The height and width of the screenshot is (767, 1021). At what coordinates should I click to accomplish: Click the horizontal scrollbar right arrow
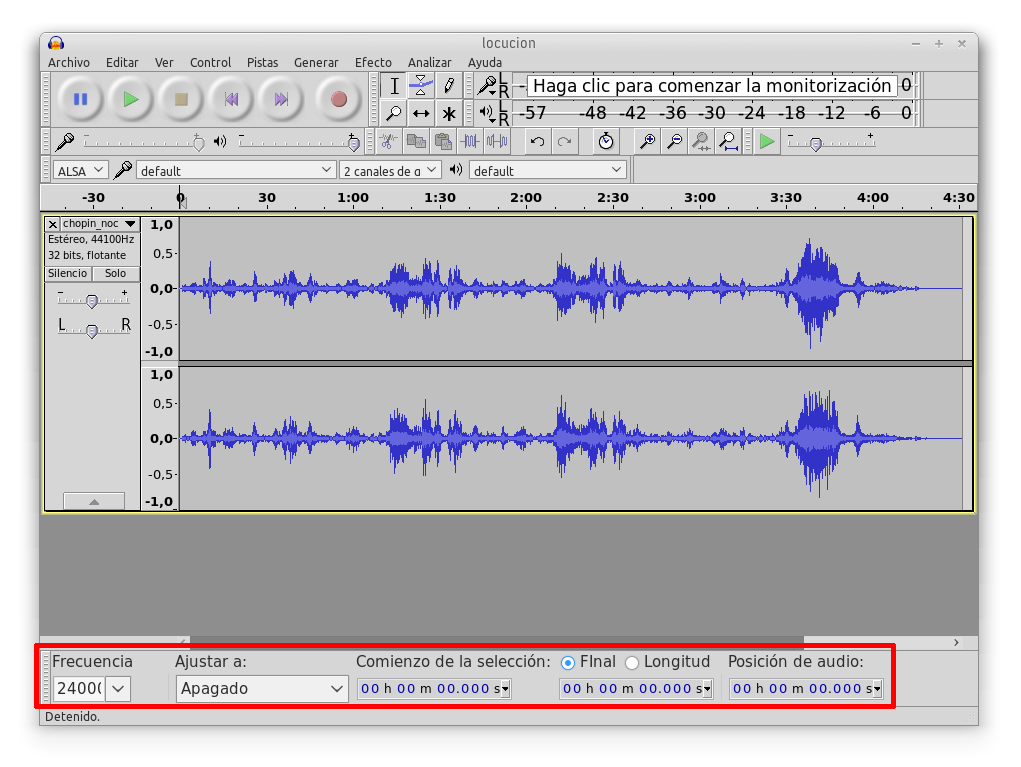[x=956, y=642]
